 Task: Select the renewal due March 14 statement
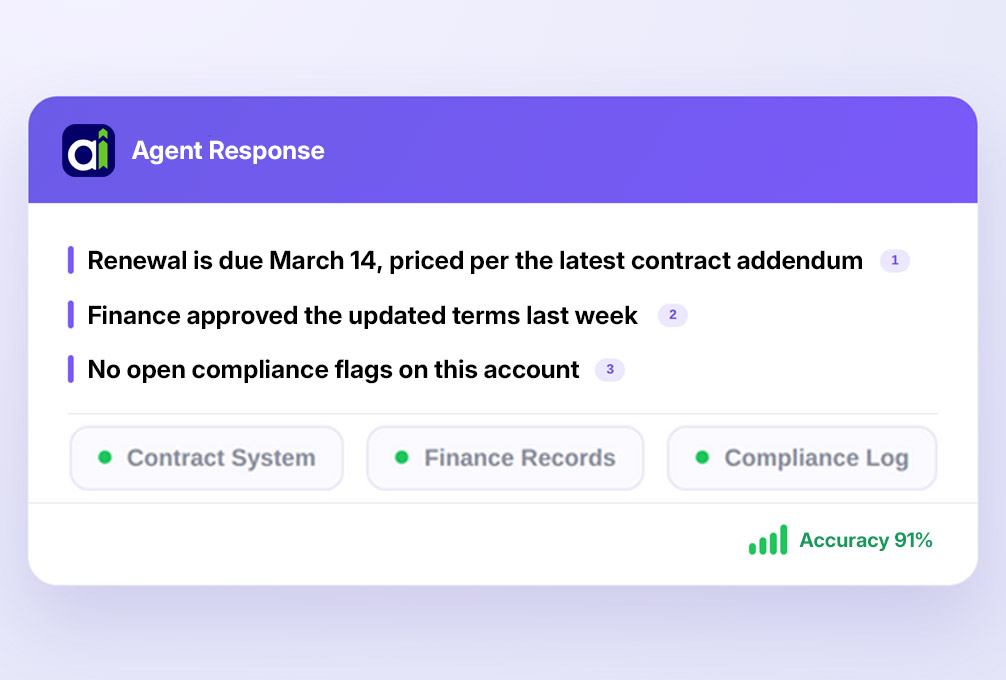point(475,260)
